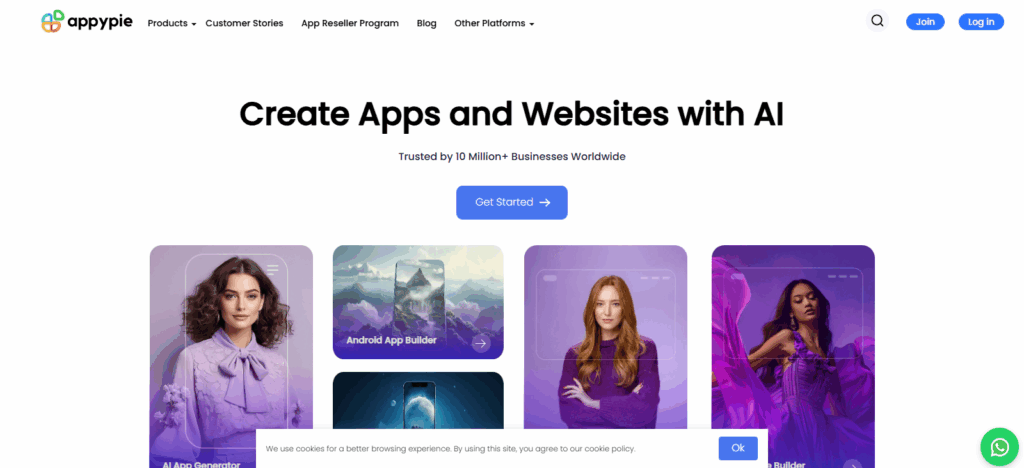Click the arrow icon on the rightmost builder card
Viewport: 1024px width, 468px height.
(x=853, y=464)
